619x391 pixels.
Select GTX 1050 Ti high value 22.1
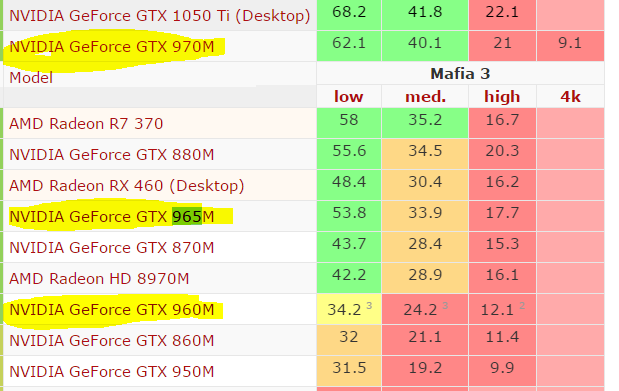click(x=502, y=12)
